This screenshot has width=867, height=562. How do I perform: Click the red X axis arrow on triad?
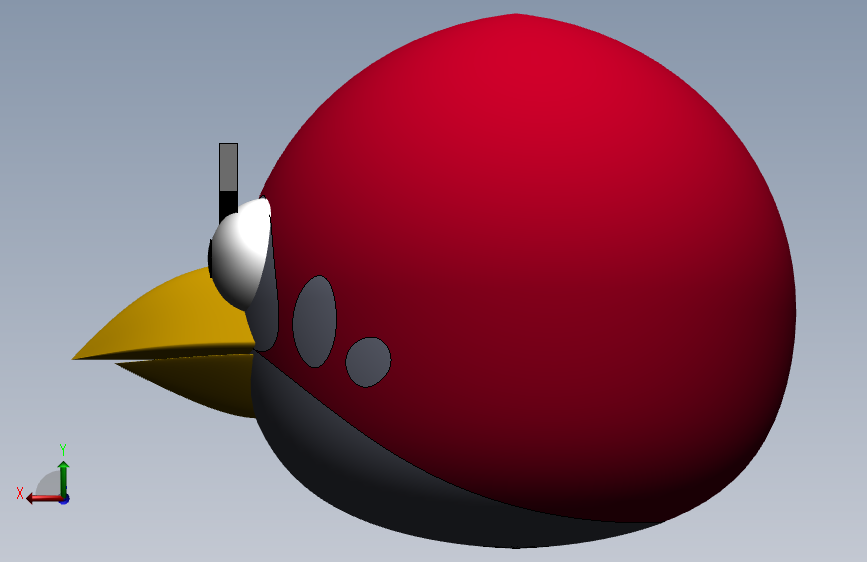point(44,499)
